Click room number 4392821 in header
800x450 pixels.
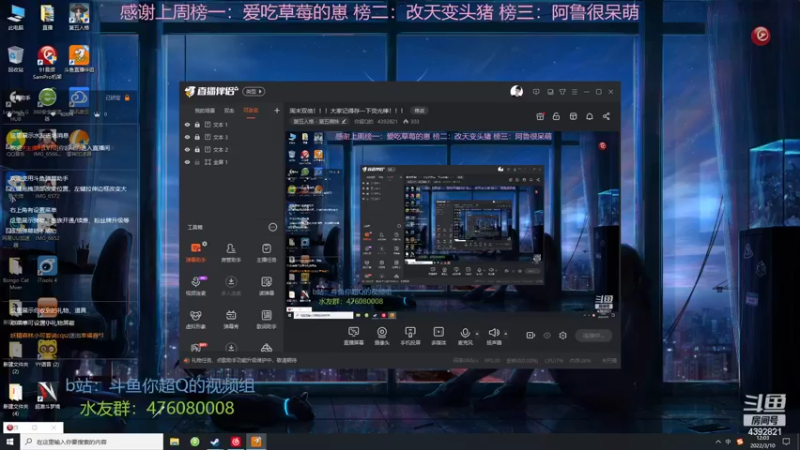pos(387,121)
